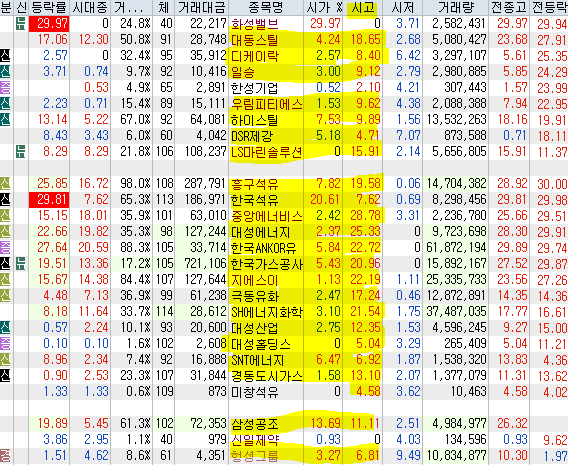Select stock 중앙에너비스
The height and width of the screenshot is (465, 568).
267,215
